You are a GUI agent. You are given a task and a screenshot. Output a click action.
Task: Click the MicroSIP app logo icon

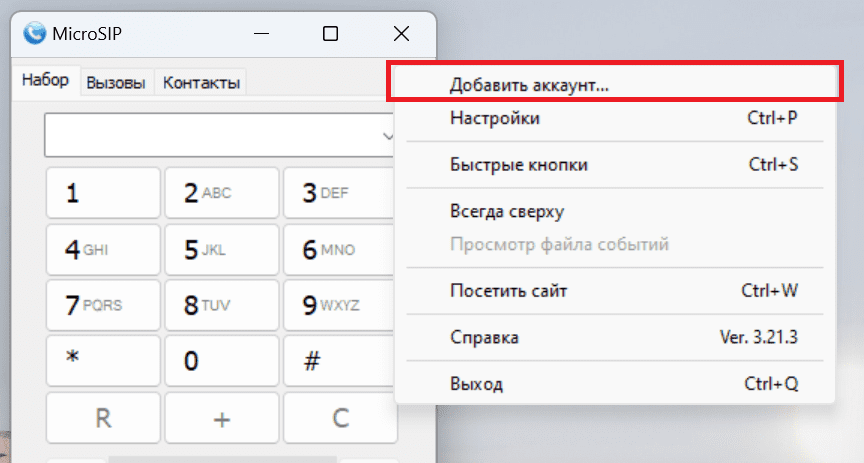[x=34, y=34]
